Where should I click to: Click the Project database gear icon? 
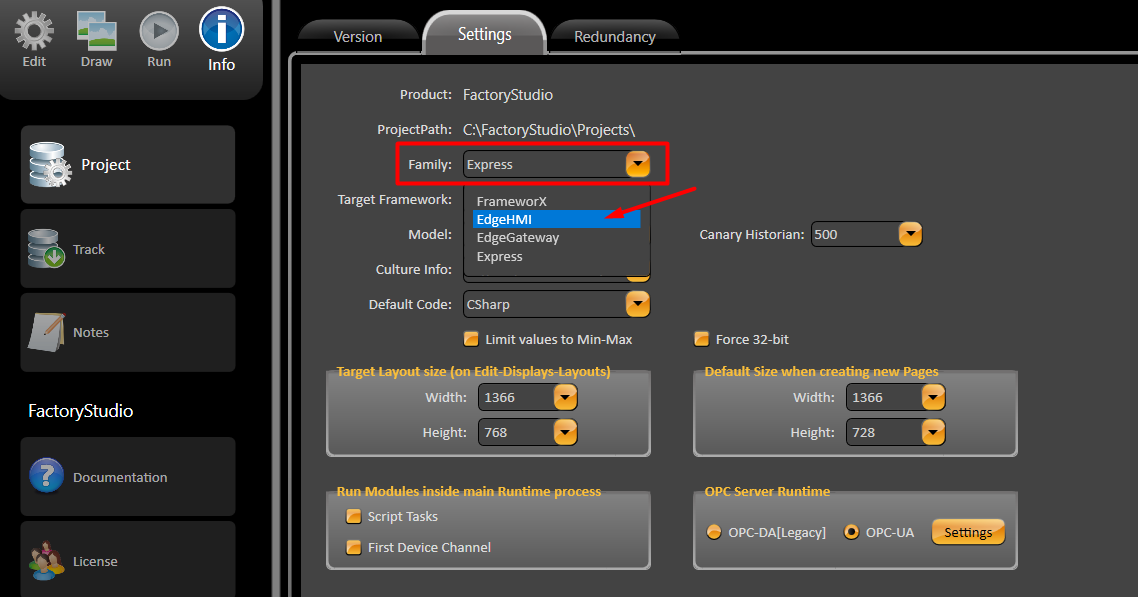[x=50, y=165]
